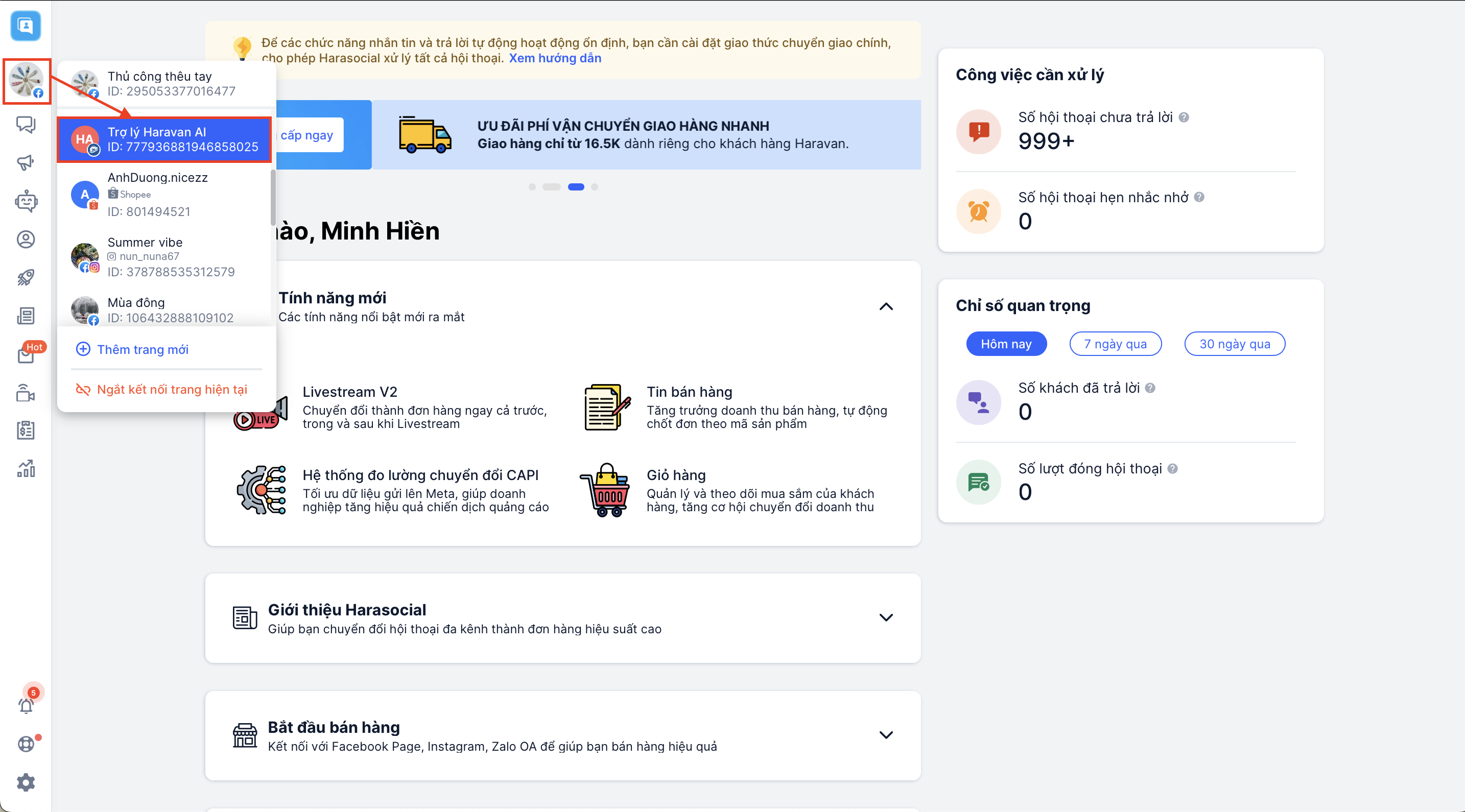The width and height of the screenshot is (1465, 812).
Task: Open the chatbot robot icon in sidebar
Action: click(x=26, y=201)
